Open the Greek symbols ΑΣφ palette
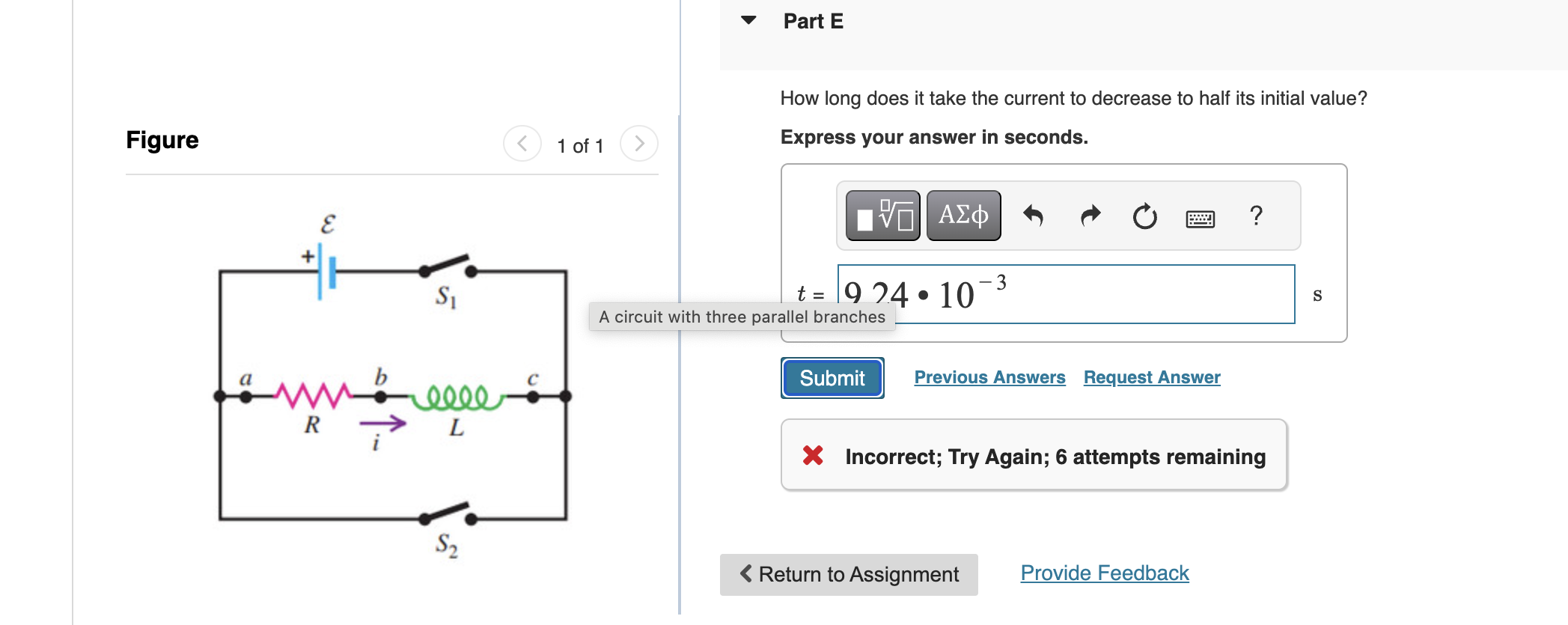1568x625 pixels. click(963, 216)
